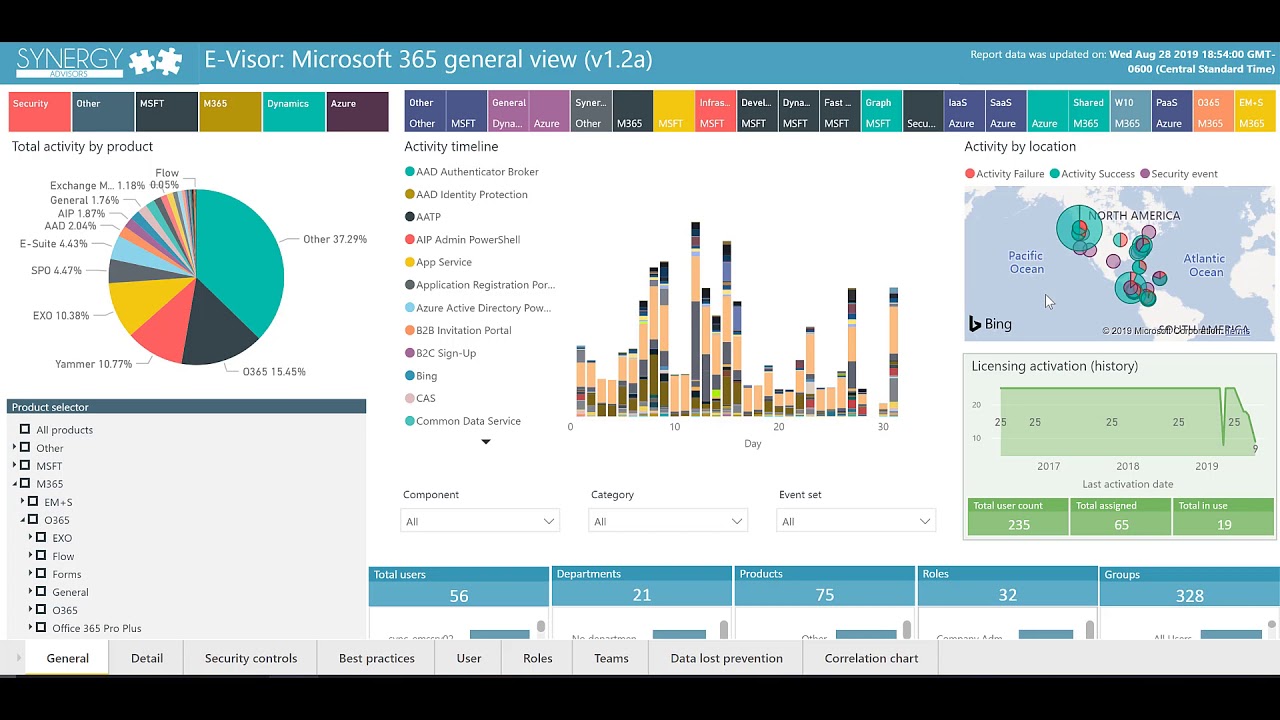Open the User tab

tap(469, 658)
